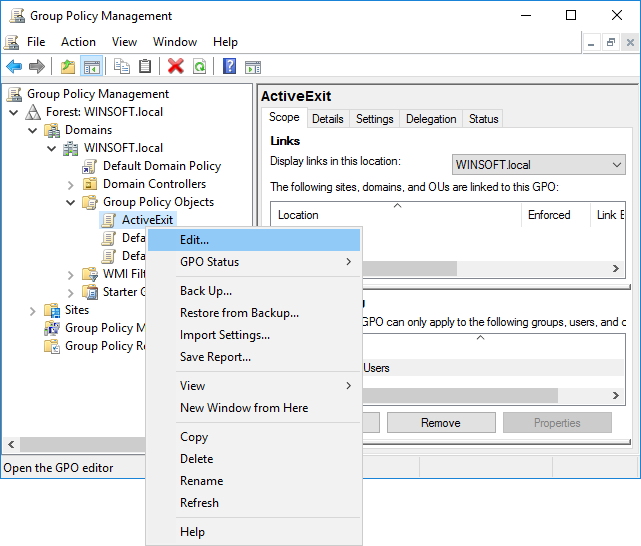Choose Refresh in the context menu
641x546 pixels.
point(253,503)
